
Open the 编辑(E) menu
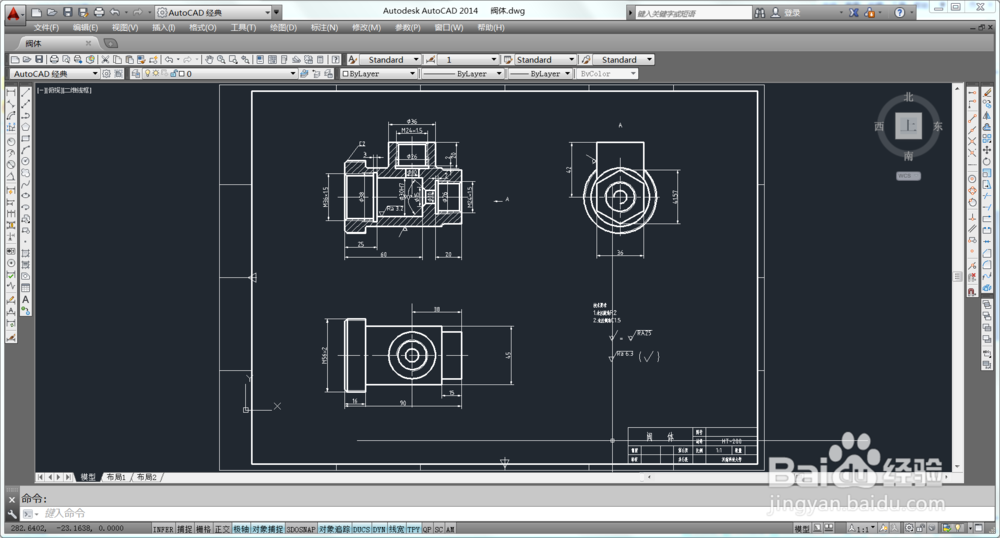tap(85, 27)
